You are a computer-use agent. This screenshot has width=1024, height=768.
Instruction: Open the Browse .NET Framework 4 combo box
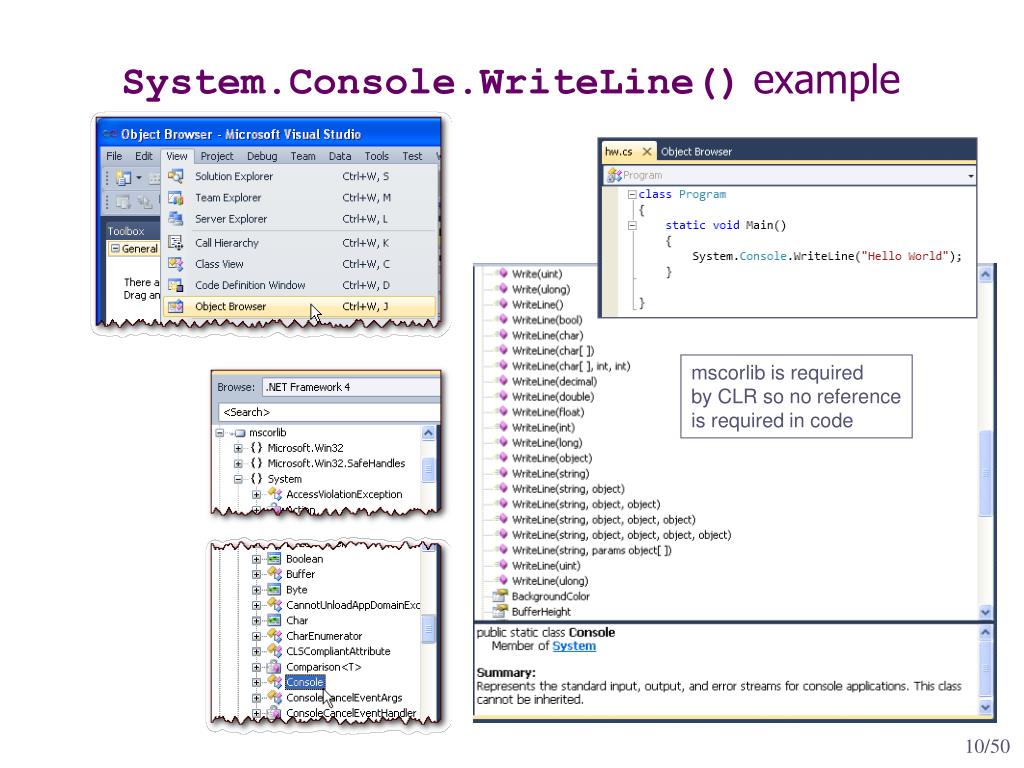[x=351, y=387]
